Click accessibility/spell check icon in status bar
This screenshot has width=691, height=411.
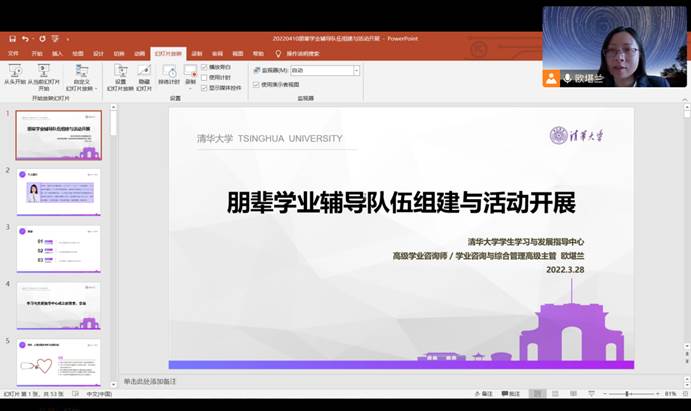pyautogui.click(x=75, y=394)
